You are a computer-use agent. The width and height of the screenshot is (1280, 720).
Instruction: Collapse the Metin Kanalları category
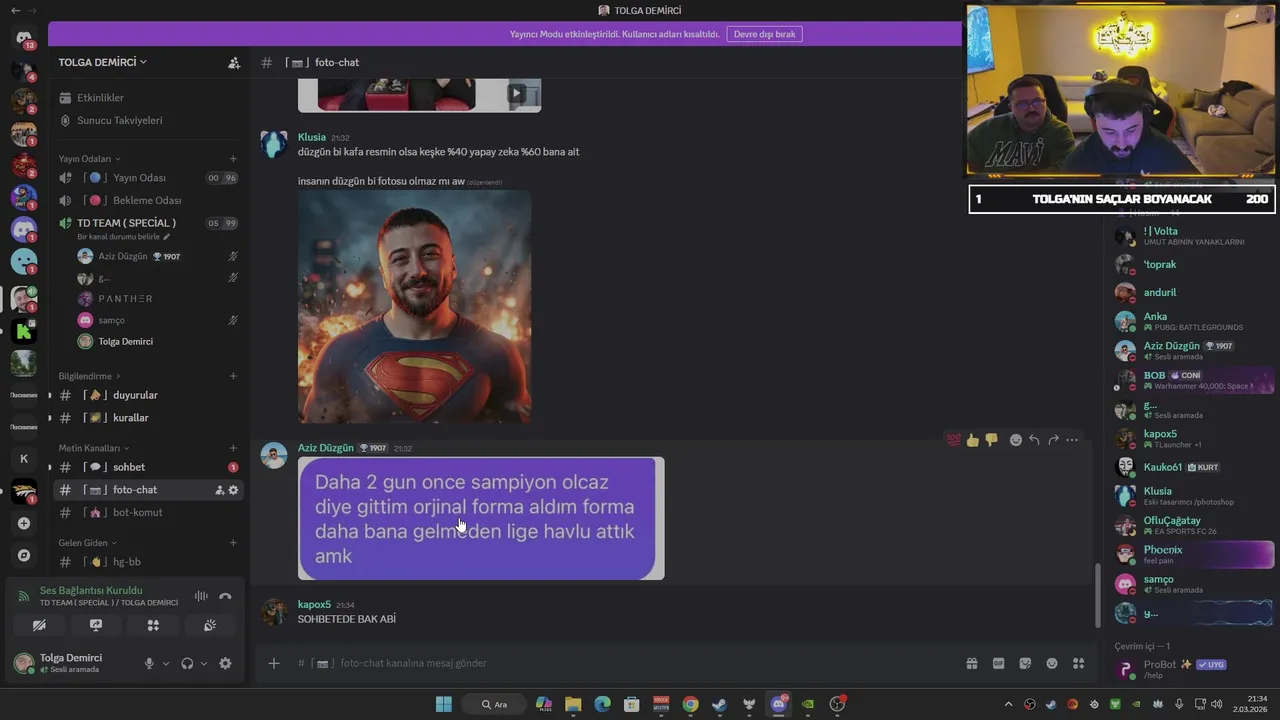click(x=93, y=448)
